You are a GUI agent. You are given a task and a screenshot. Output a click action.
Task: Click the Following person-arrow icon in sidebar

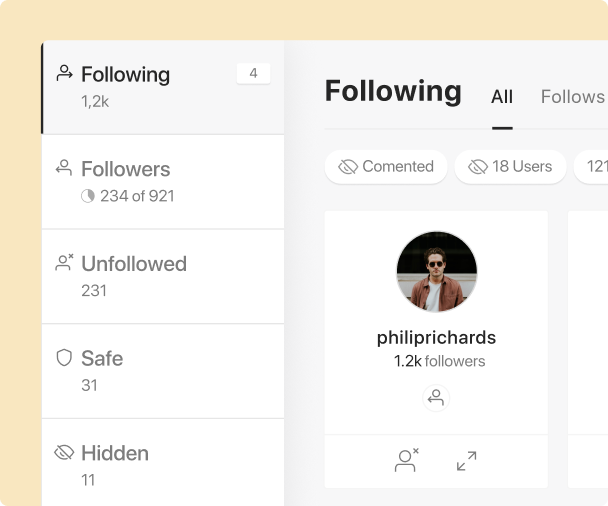[64, 73]
